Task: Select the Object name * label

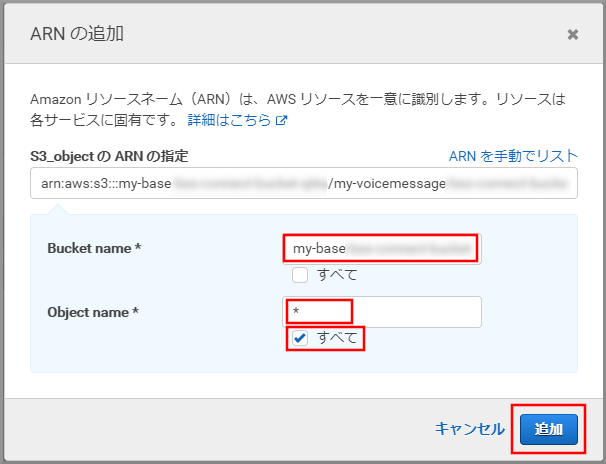Action: click(93, 312)
